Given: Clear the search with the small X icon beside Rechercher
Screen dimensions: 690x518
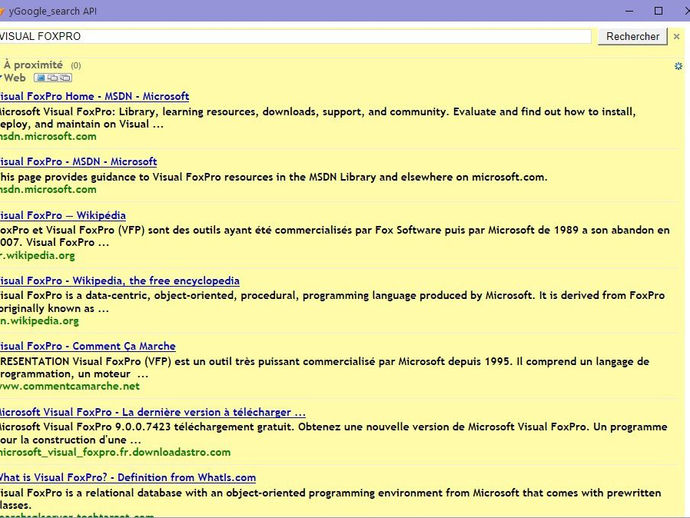Looking at the screenshot, I should [x=677, y=37].
